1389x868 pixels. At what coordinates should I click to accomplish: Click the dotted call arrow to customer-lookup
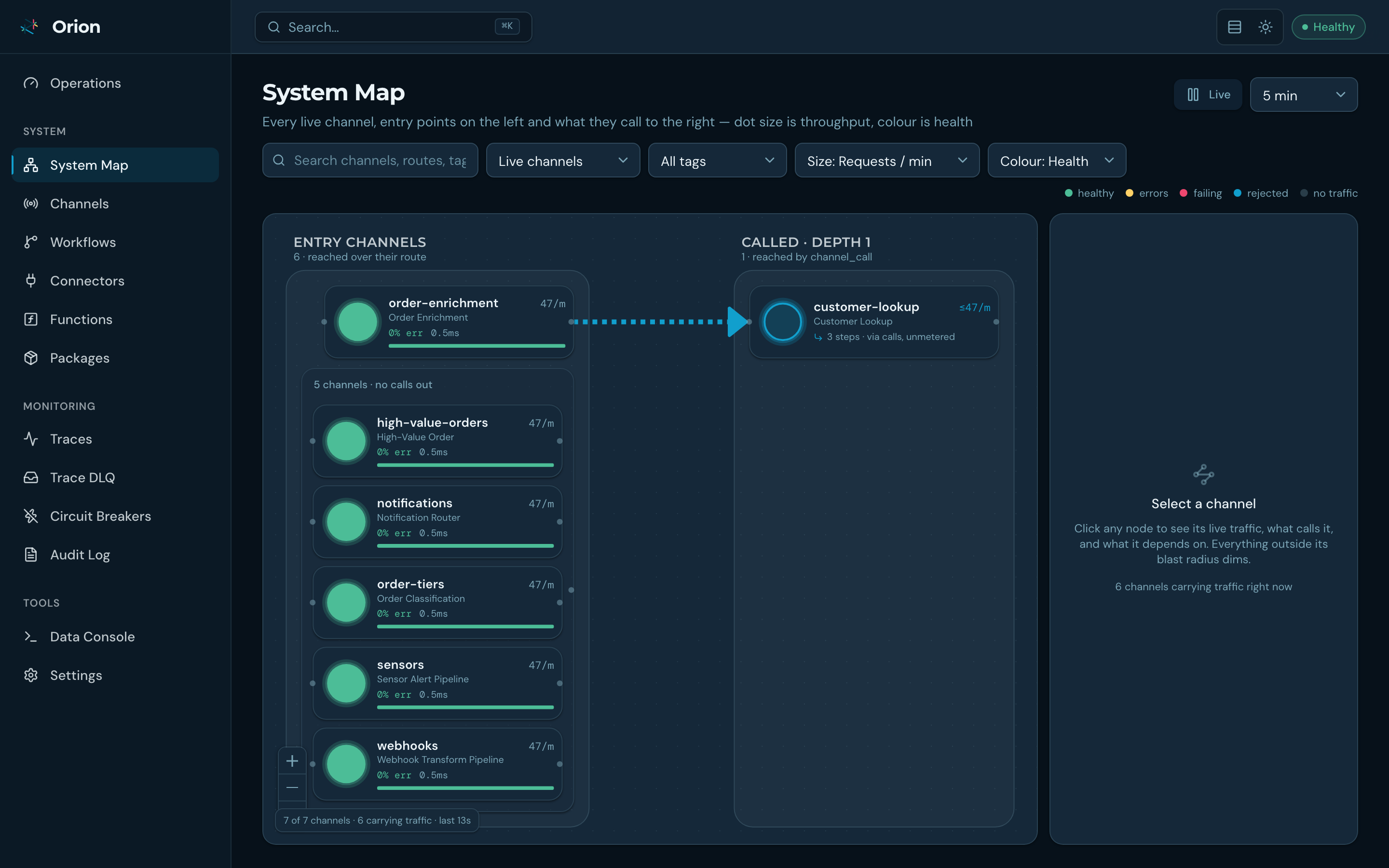(660, 322)
